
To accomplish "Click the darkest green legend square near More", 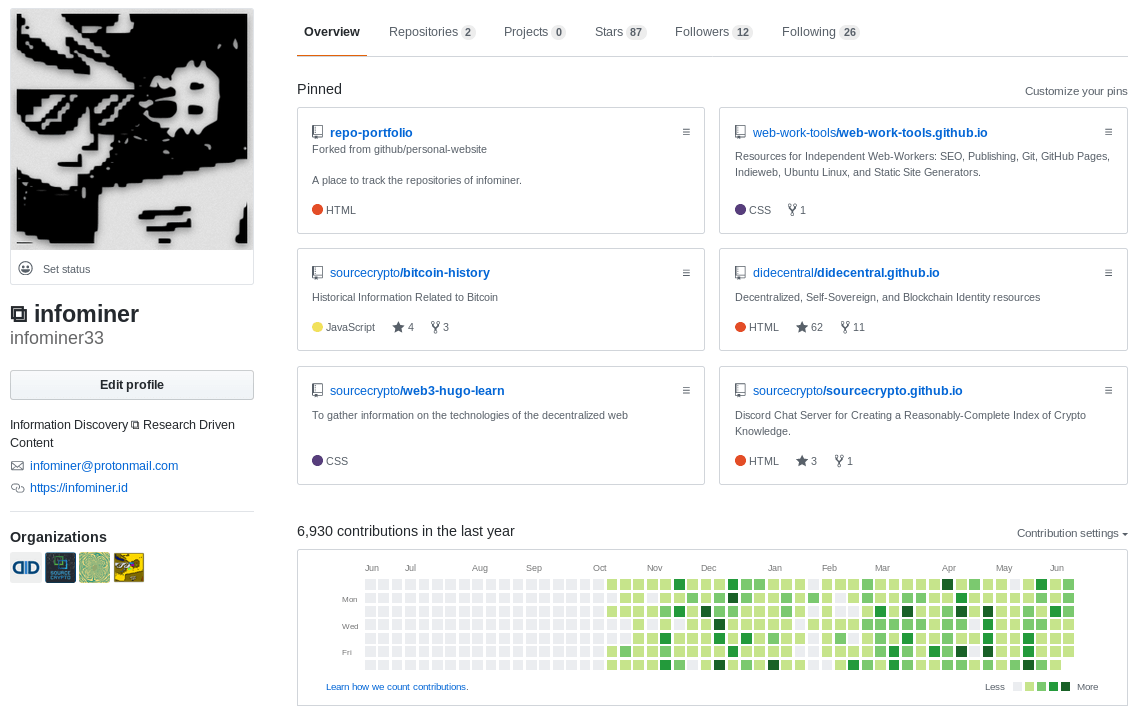I will tap(1066, 687).
